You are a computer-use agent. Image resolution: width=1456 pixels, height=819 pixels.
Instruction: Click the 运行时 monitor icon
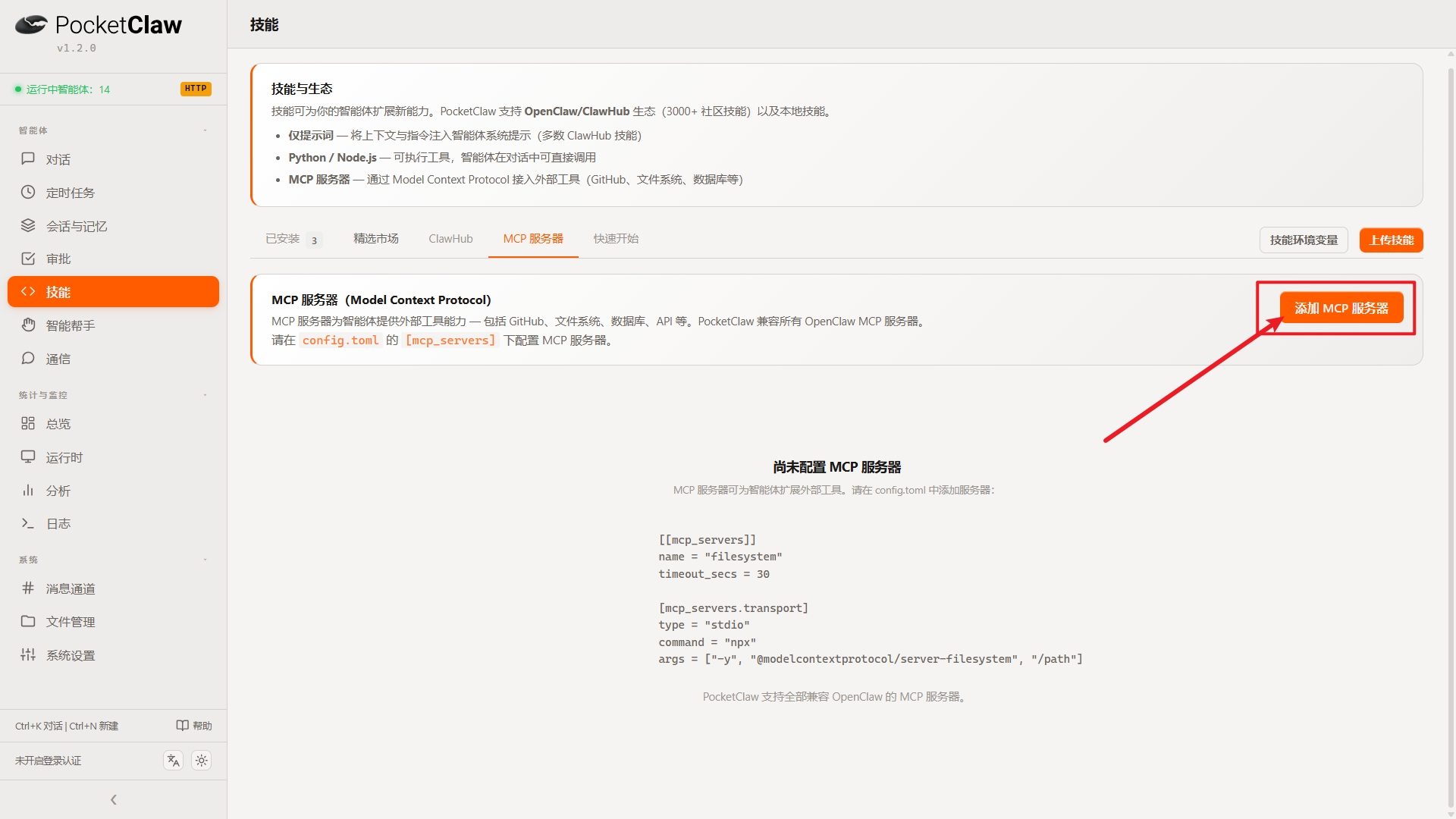(x=28, y=457)
